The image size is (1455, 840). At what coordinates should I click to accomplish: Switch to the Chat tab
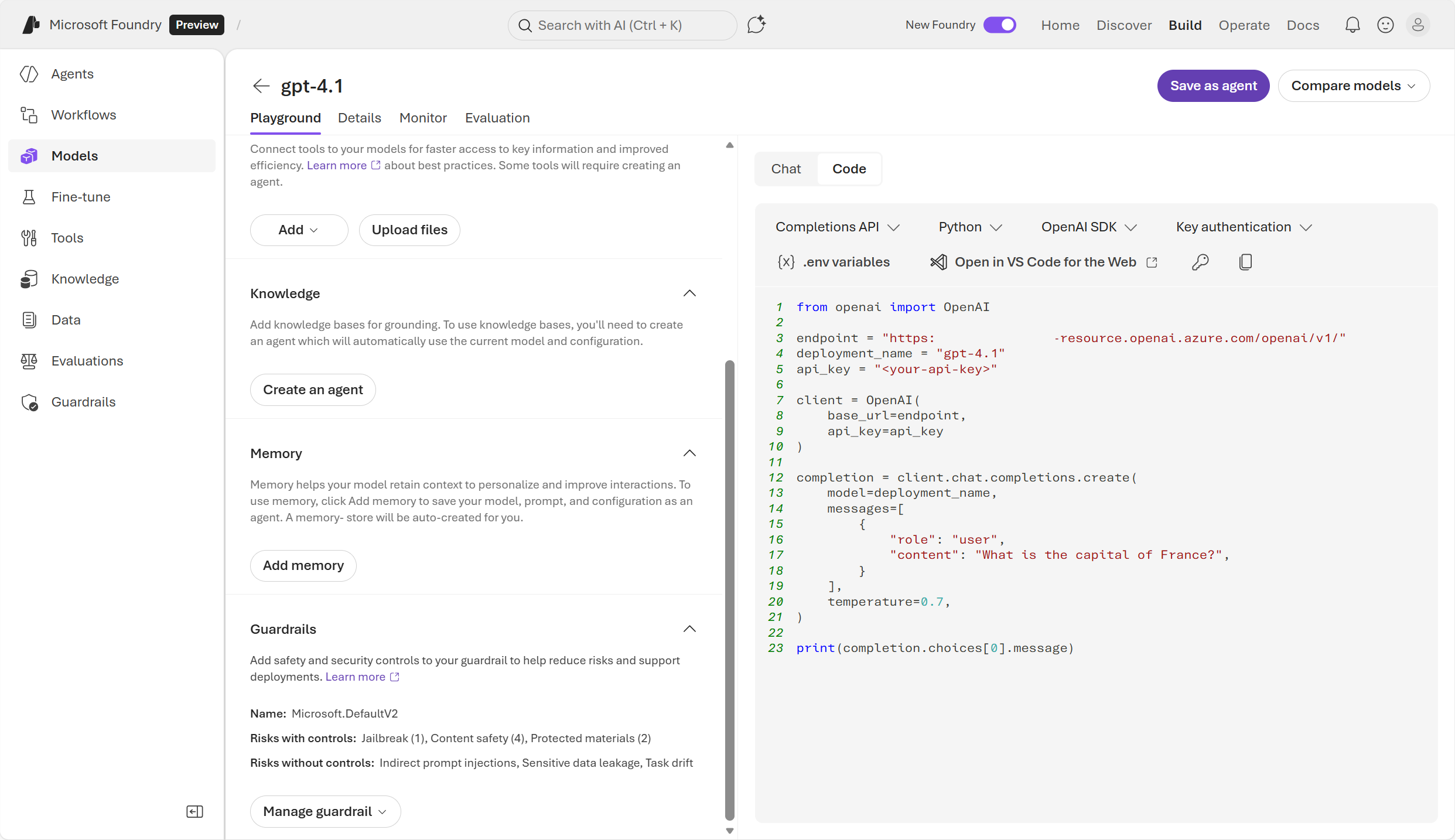786,169
